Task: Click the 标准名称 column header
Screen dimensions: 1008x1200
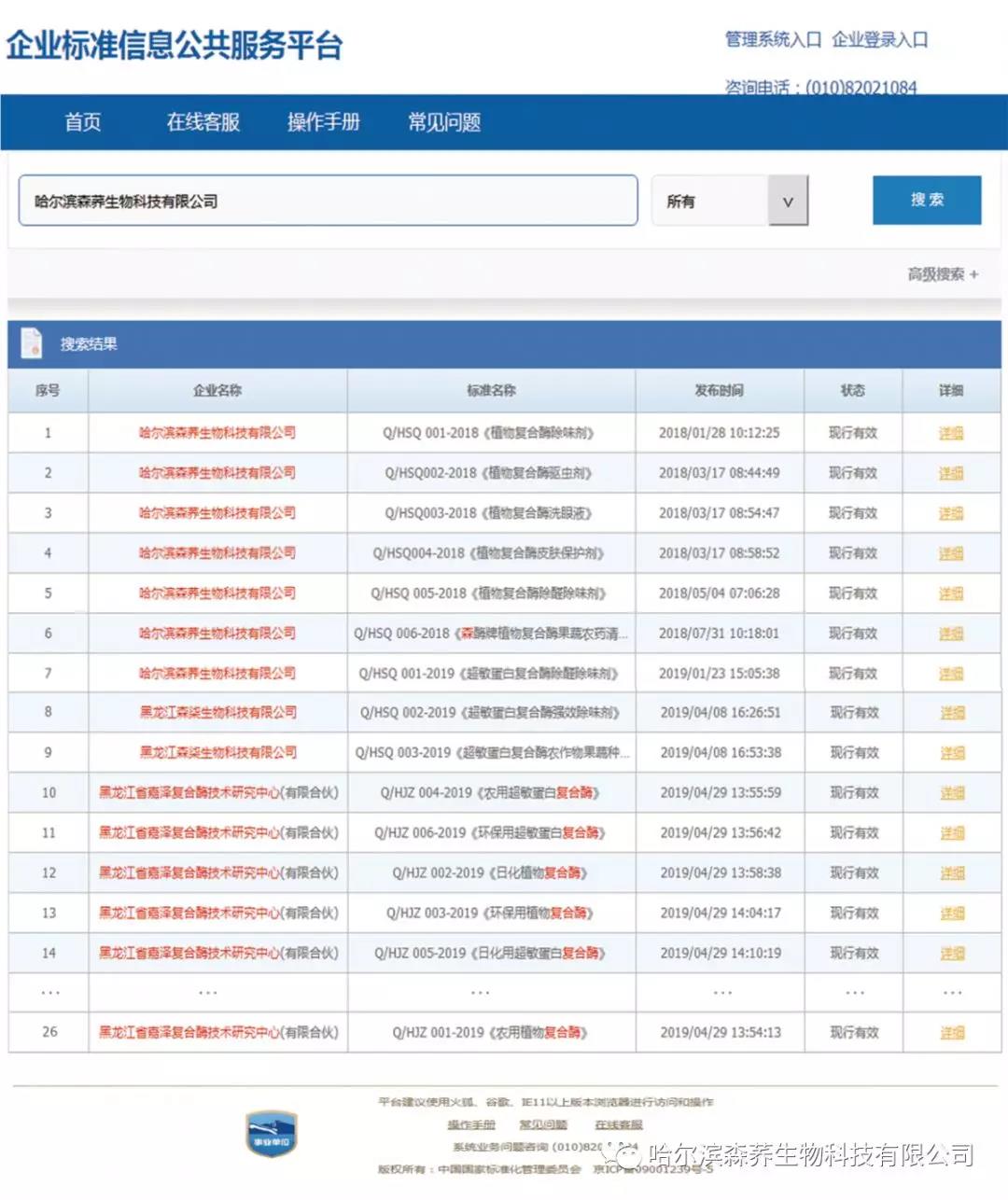Action: click(x=491, y=391)
